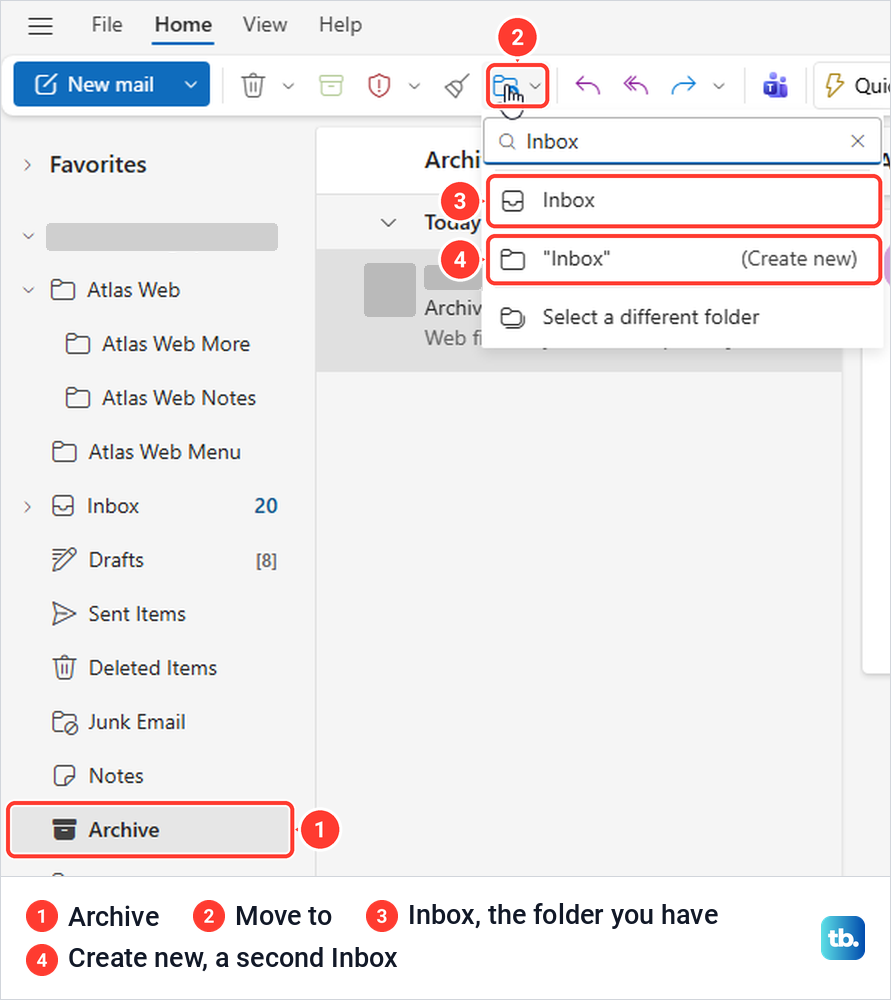Open the File menu
The image size is (891, 1000).
[x=107, y=25]
